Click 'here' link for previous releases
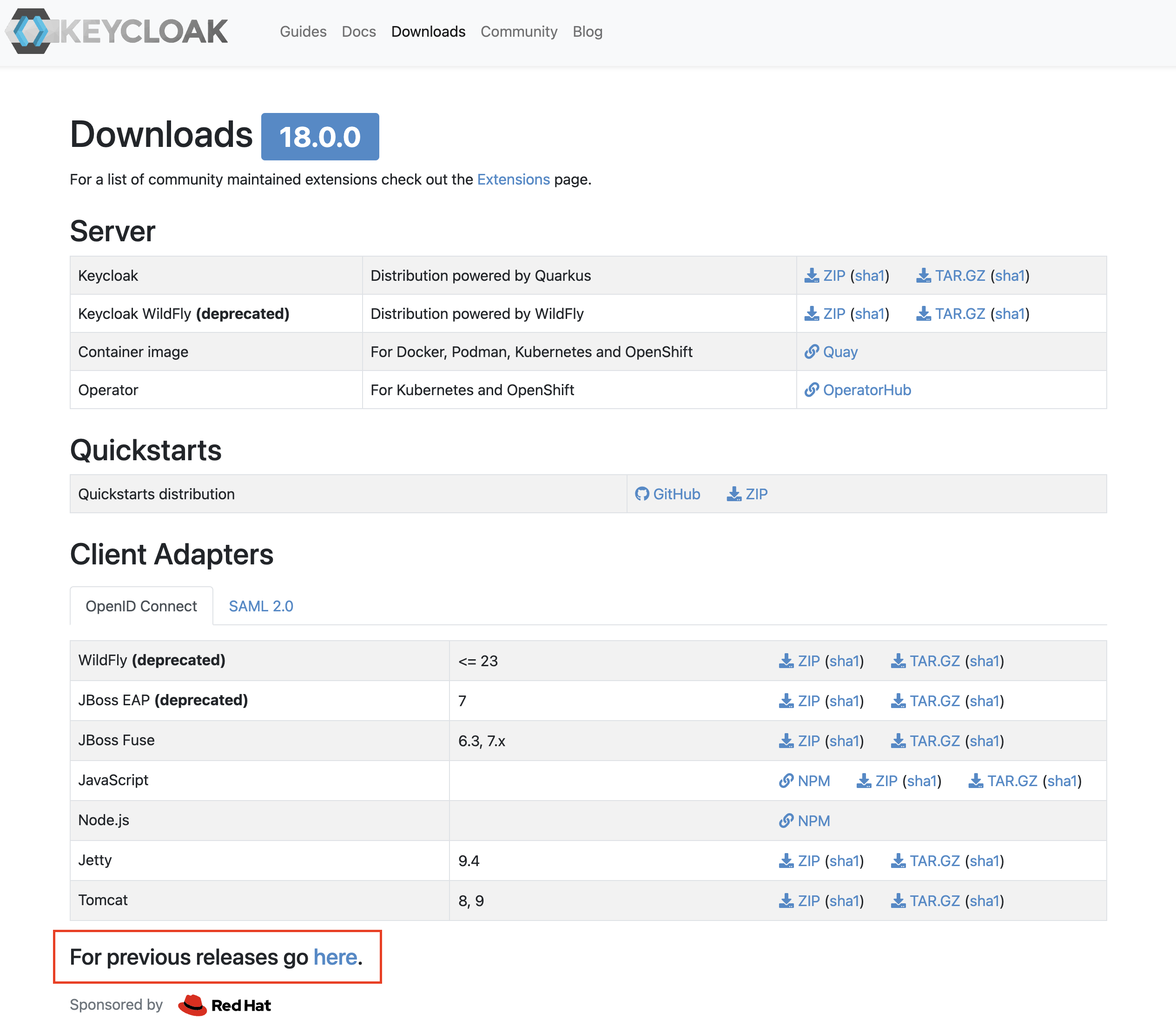Image resolution: width=1176 pixels, height=1033 pixels. [x=335, y=957]
